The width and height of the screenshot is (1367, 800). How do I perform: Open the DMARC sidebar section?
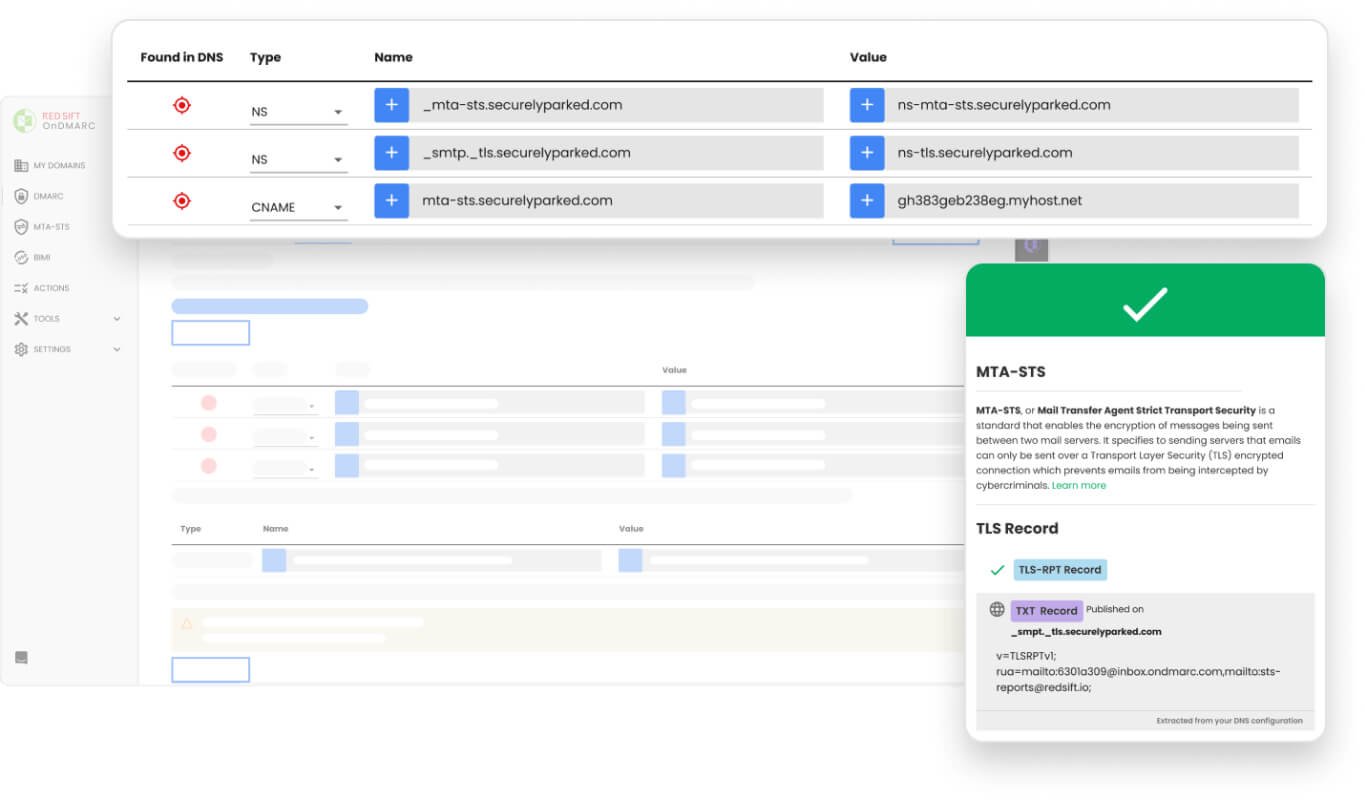(x=40, y=197)
